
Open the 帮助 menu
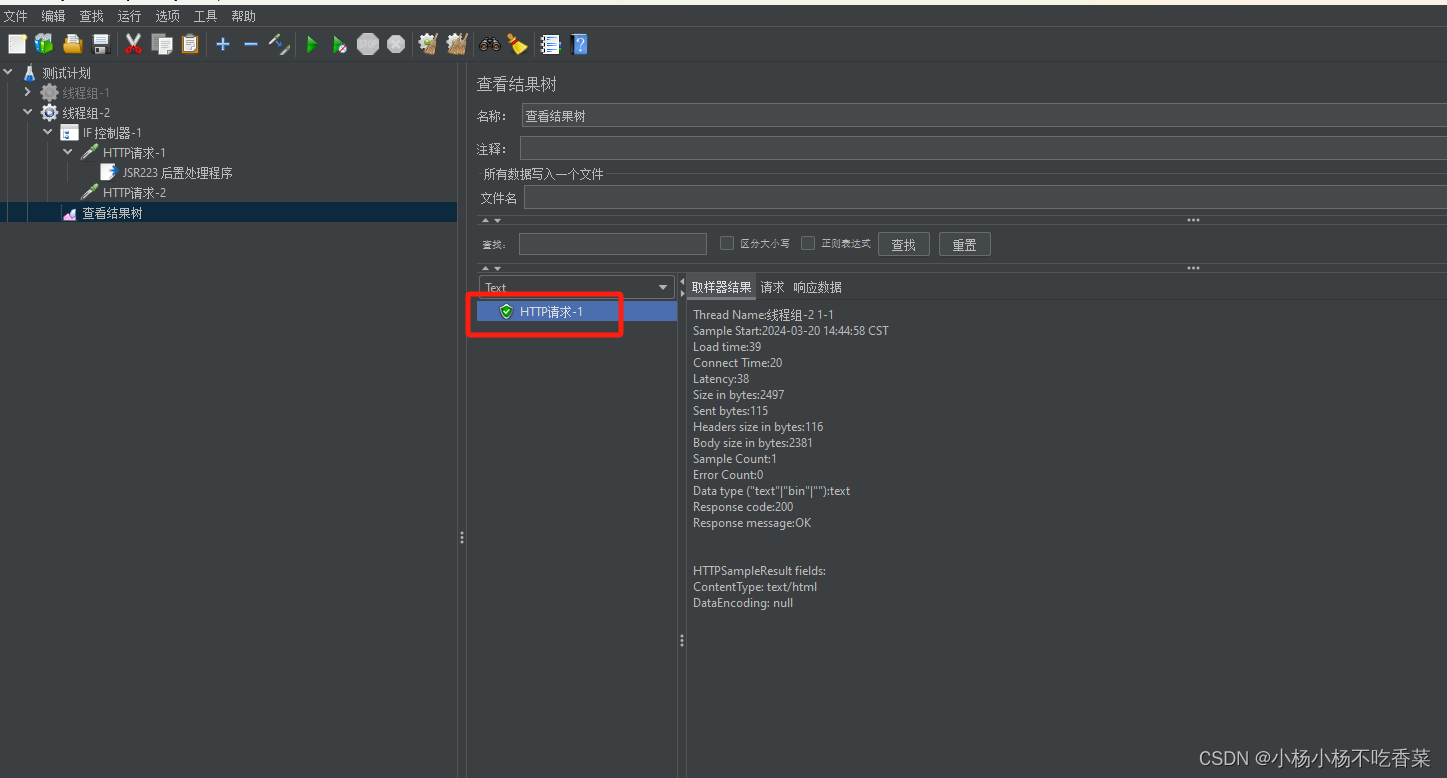[243, 16]
